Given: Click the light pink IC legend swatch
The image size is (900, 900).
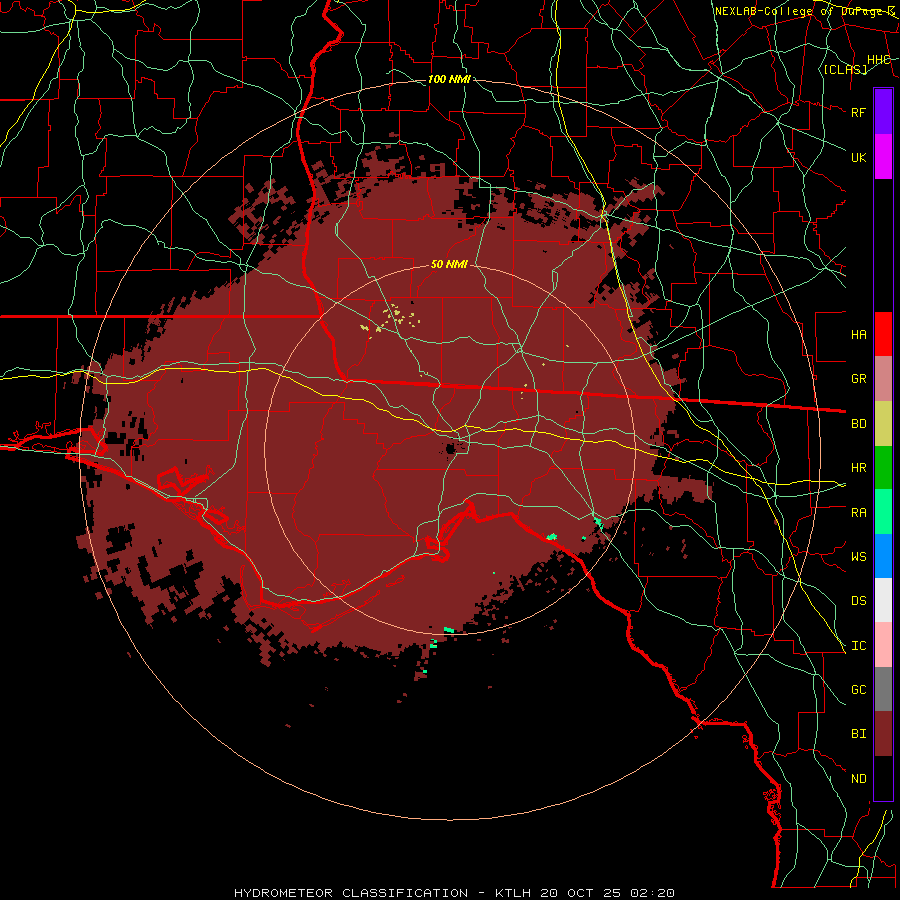Looking at the screenshot, I should 883,645.
